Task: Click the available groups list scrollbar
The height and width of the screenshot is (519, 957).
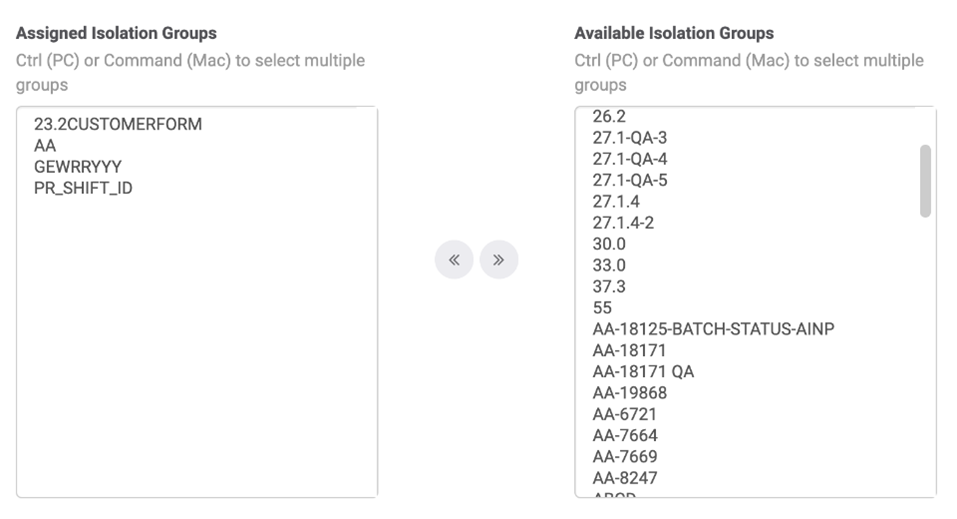Action: pos(925,181)
